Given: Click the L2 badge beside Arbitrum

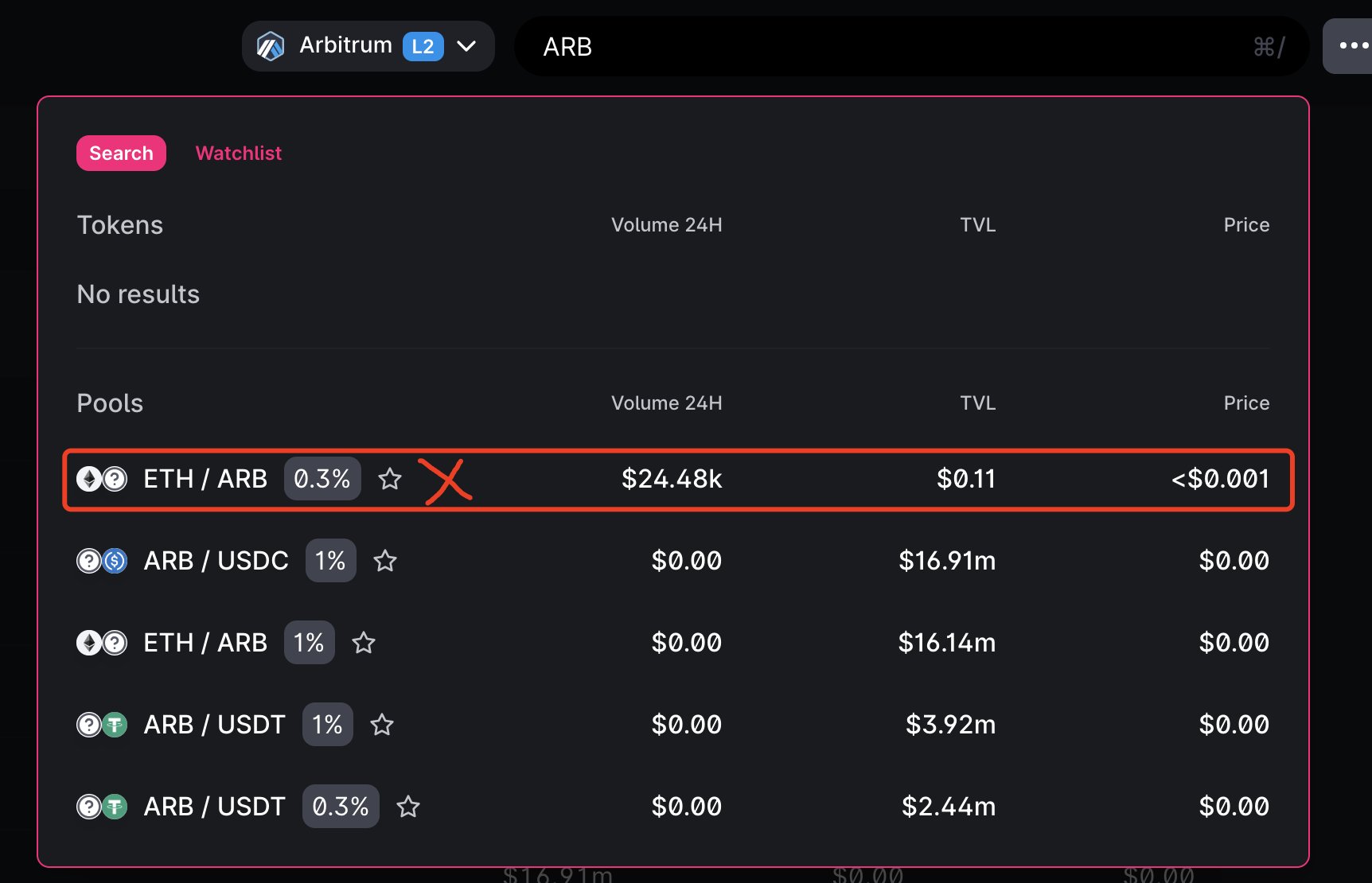Looking at the screenshot, I should pos(423,45).
